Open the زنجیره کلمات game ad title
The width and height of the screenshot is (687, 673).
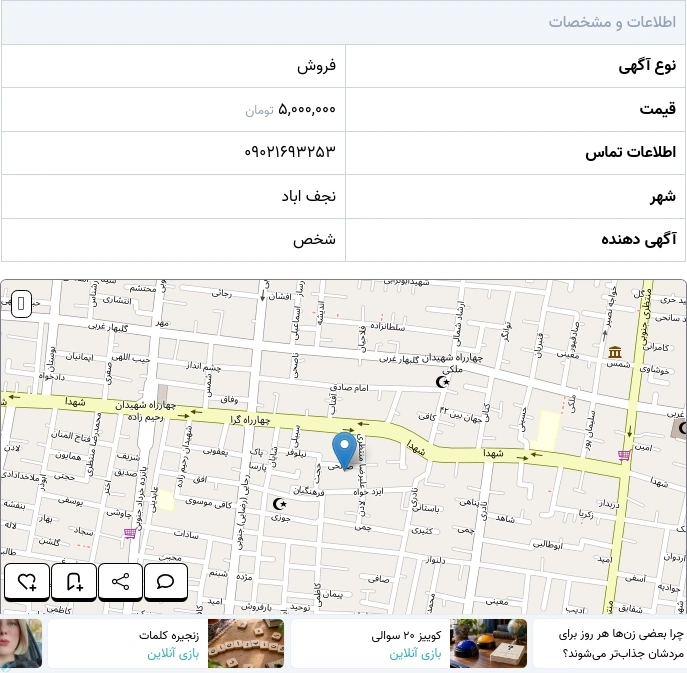(169, 635)
